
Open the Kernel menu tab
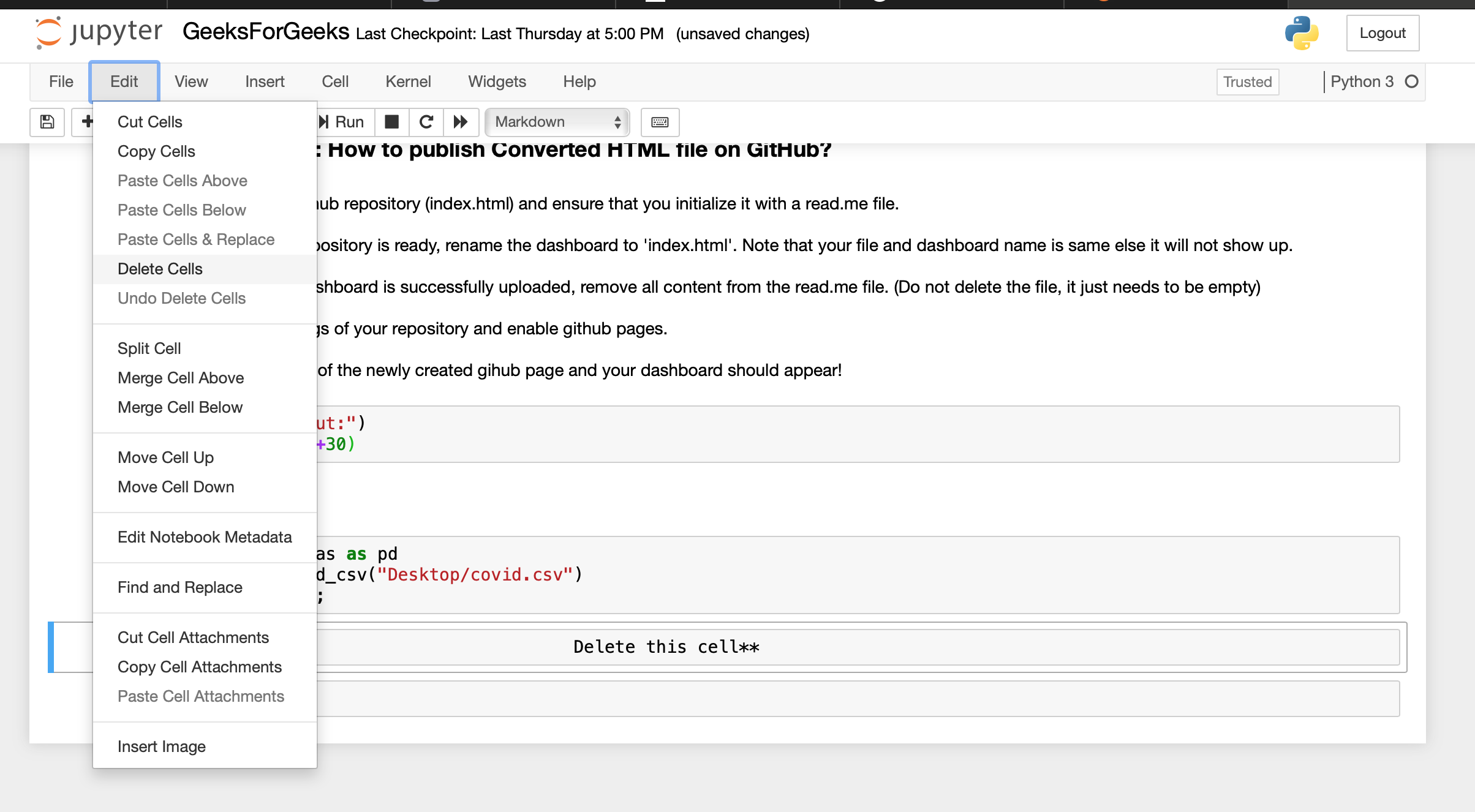pos(408,81)
